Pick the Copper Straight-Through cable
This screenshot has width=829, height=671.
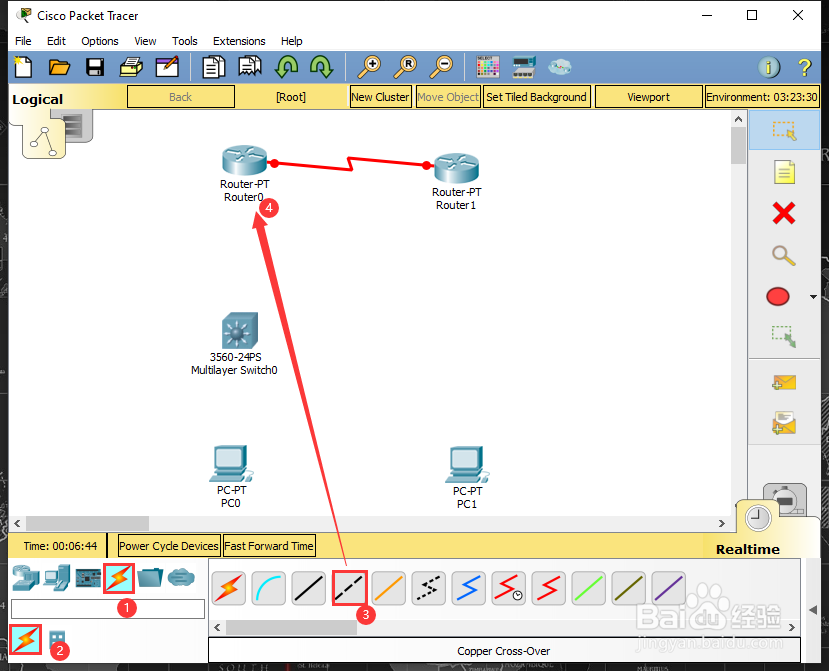pos(309,588)
